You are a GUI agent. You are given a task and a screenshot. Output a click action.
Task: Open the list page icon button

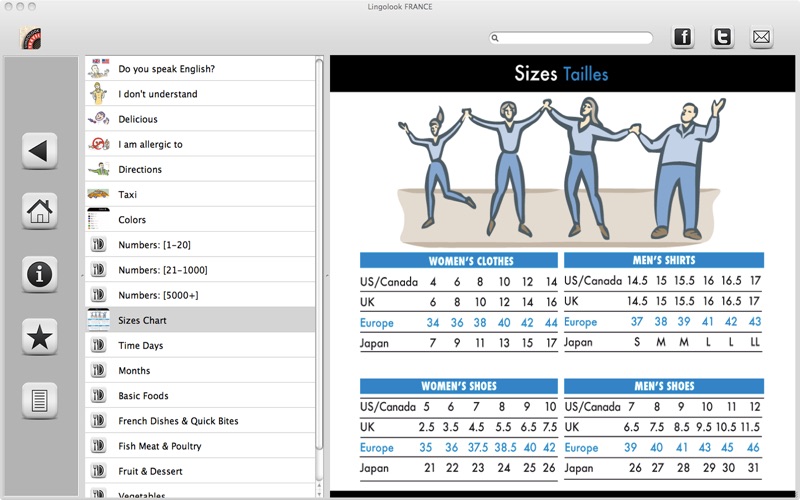pyautogui.click(x=39, y=401)
